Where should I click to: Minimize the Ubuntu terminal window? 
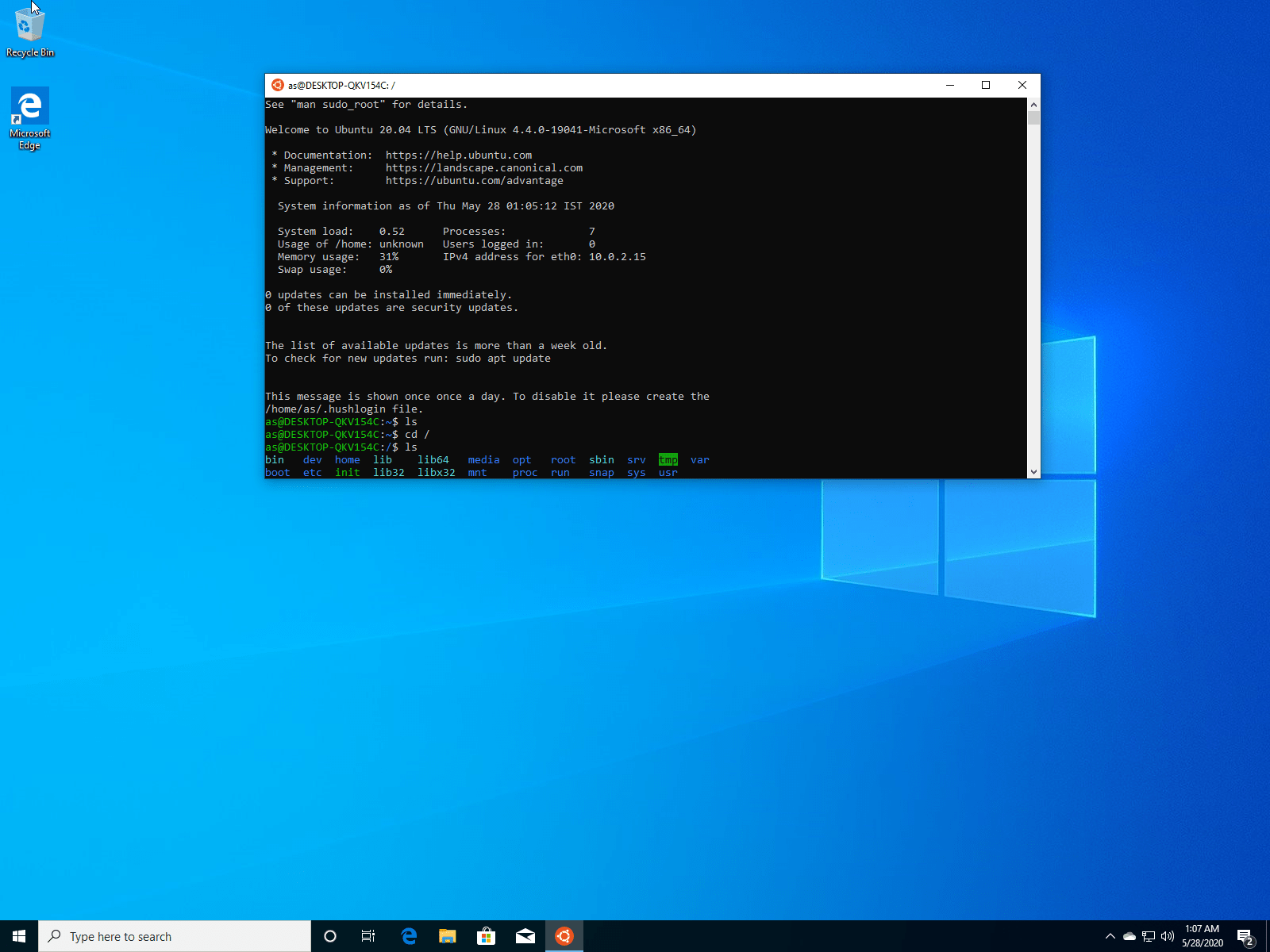[950, 85]
